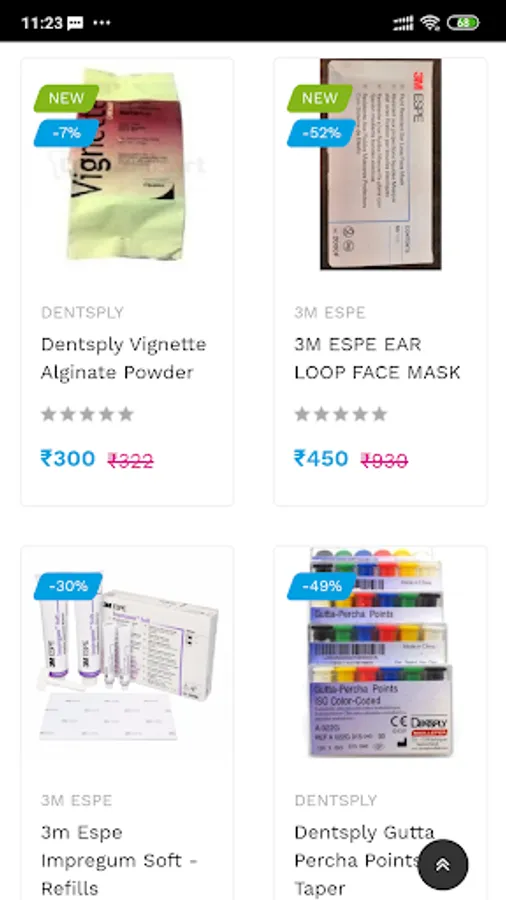Tap the -7% discount badge
Image resolution: width=506 pixels, height=900 pixels.
coord(67,133)
